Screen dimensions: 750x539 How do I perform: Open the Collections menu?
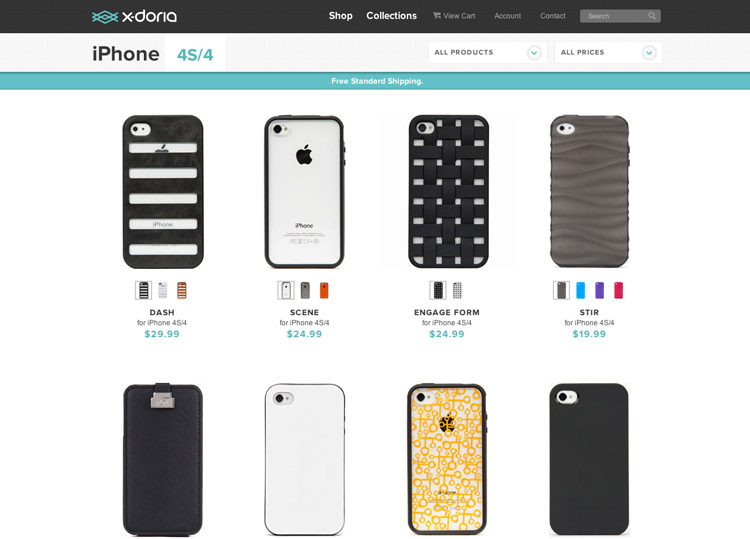tap(391, 16)
